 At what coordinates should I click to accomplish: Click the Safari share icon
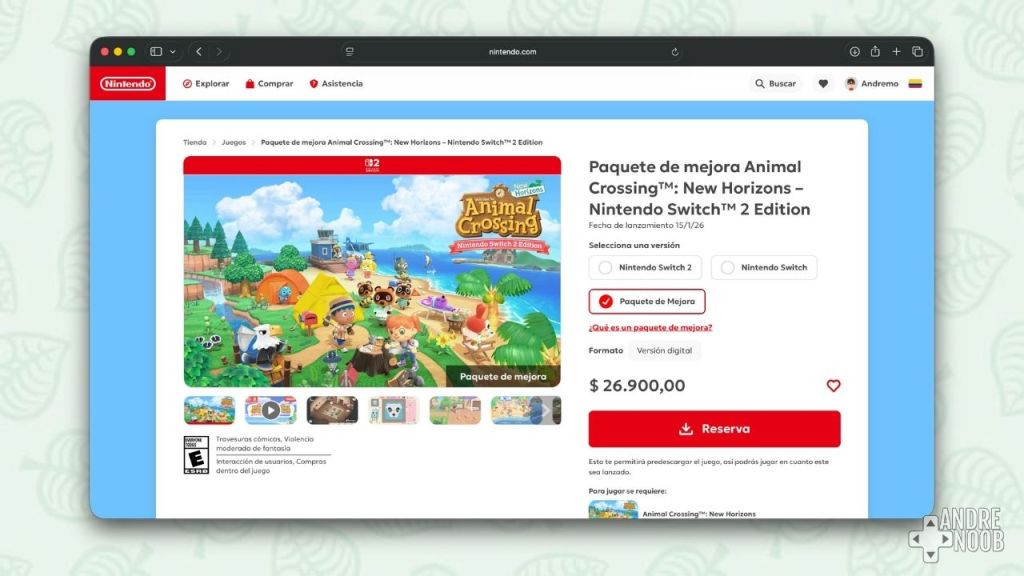coord(875,52)
